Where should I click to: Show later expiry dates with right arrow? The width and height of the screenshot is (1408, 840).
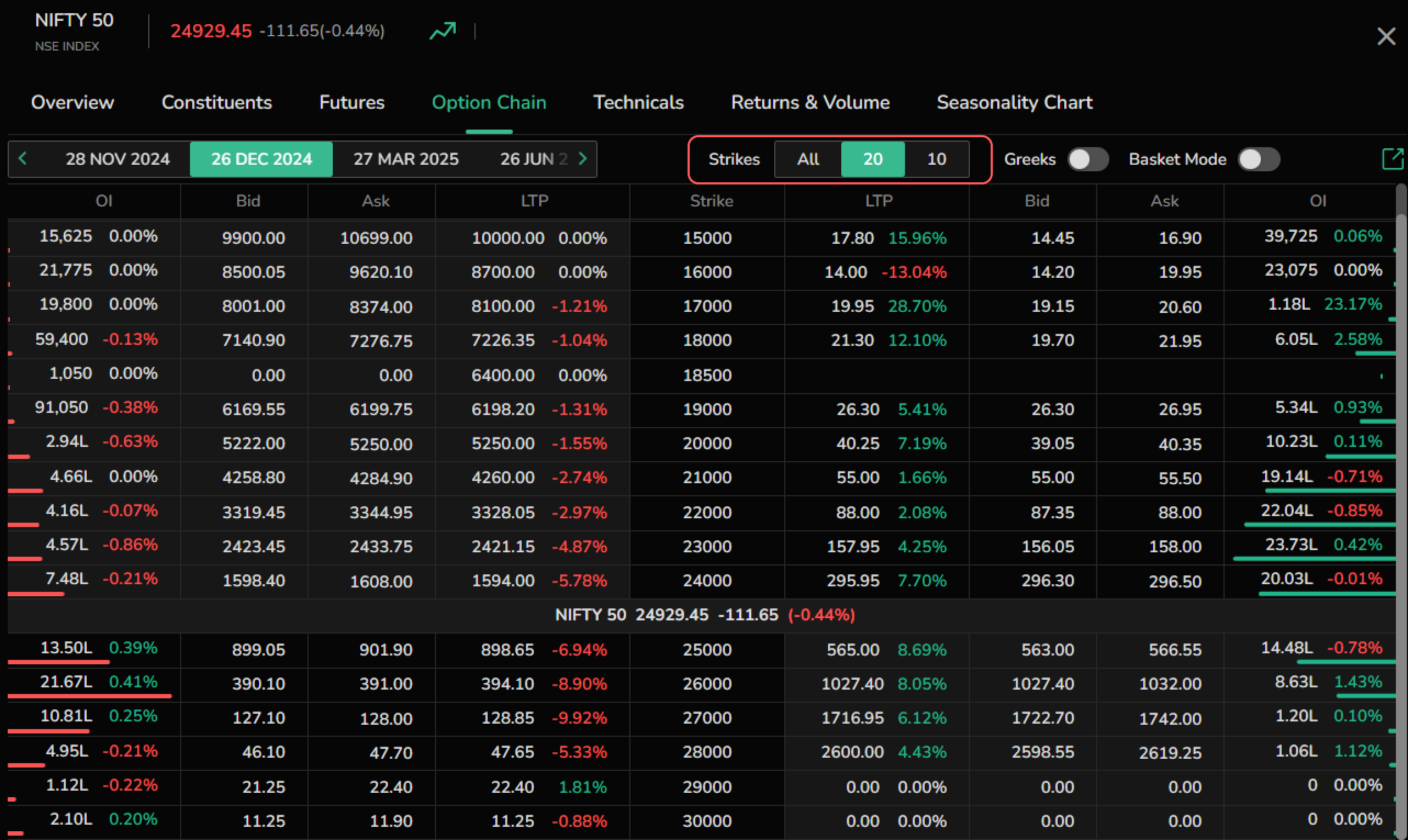coord(583,159)
